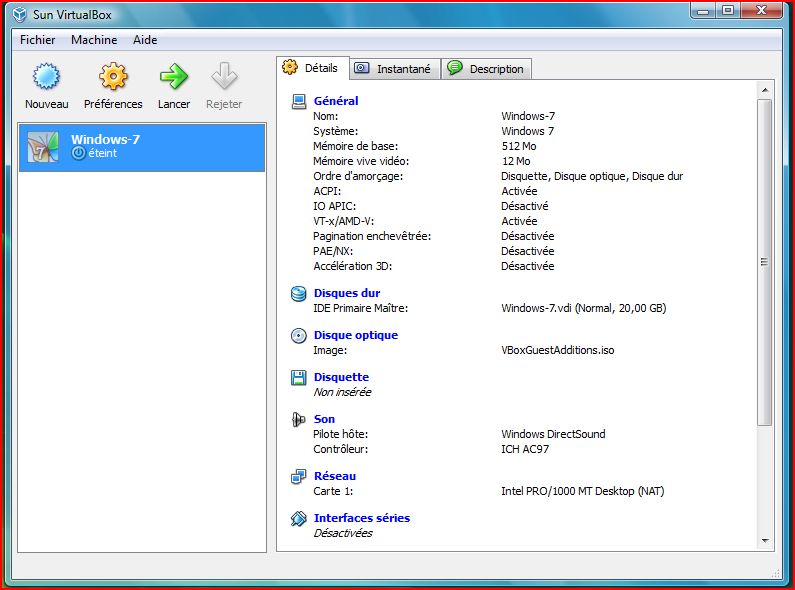Open the Réseau settings link
Screen dimensions: 795x590
(x=335, y=476)
